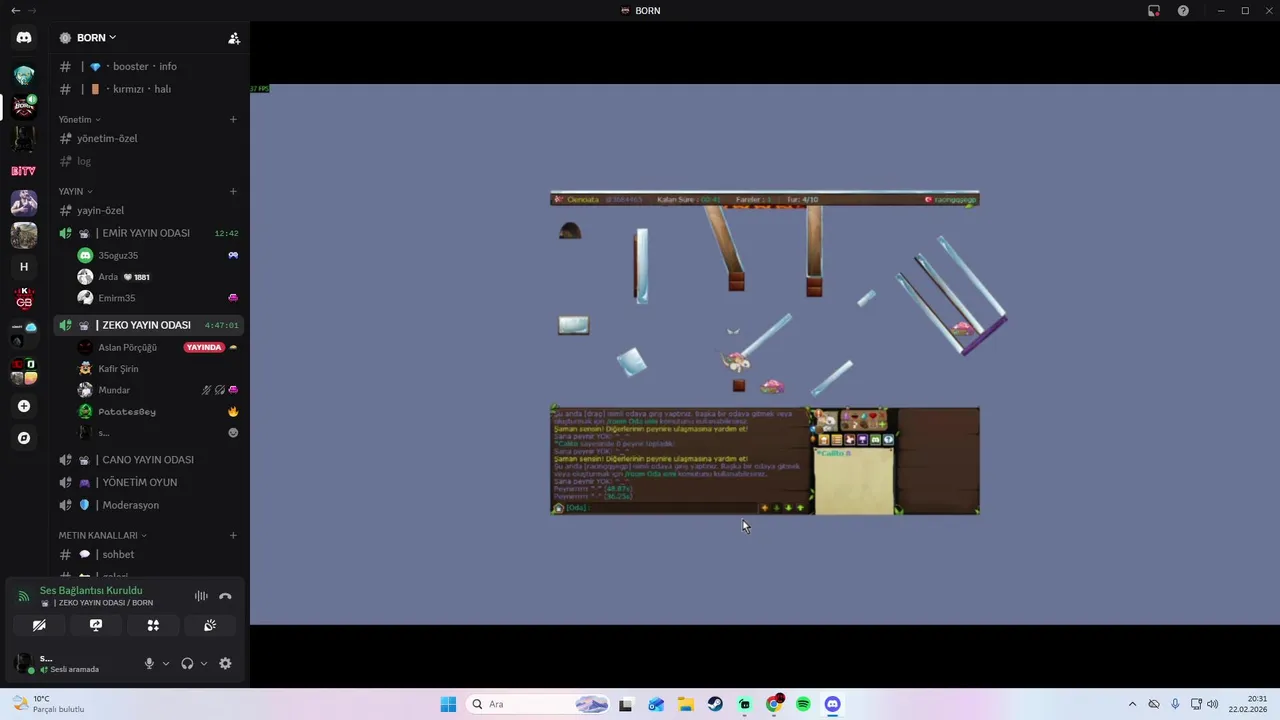The image size is (1280, 720).
Task: Click the invite people icon next to BORN
Action: [234, 38]
